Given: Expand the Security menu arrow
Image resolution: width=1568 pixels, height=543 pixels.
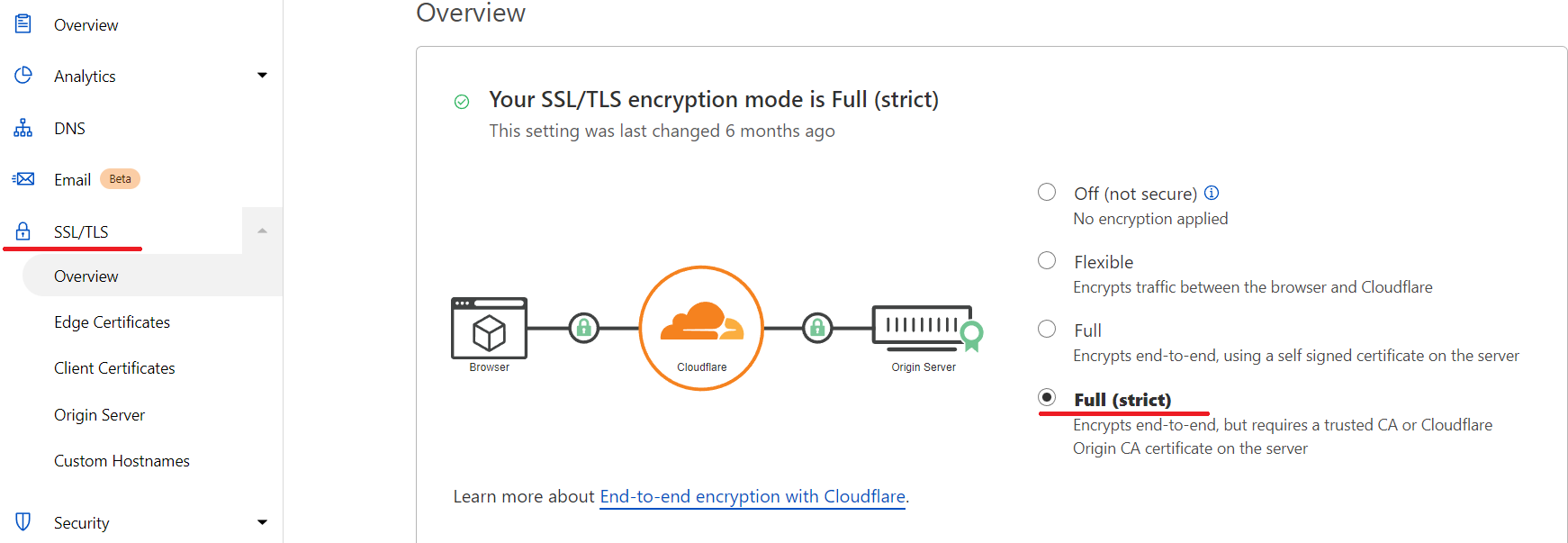Looking at the screenshot, I should (262, 522).
